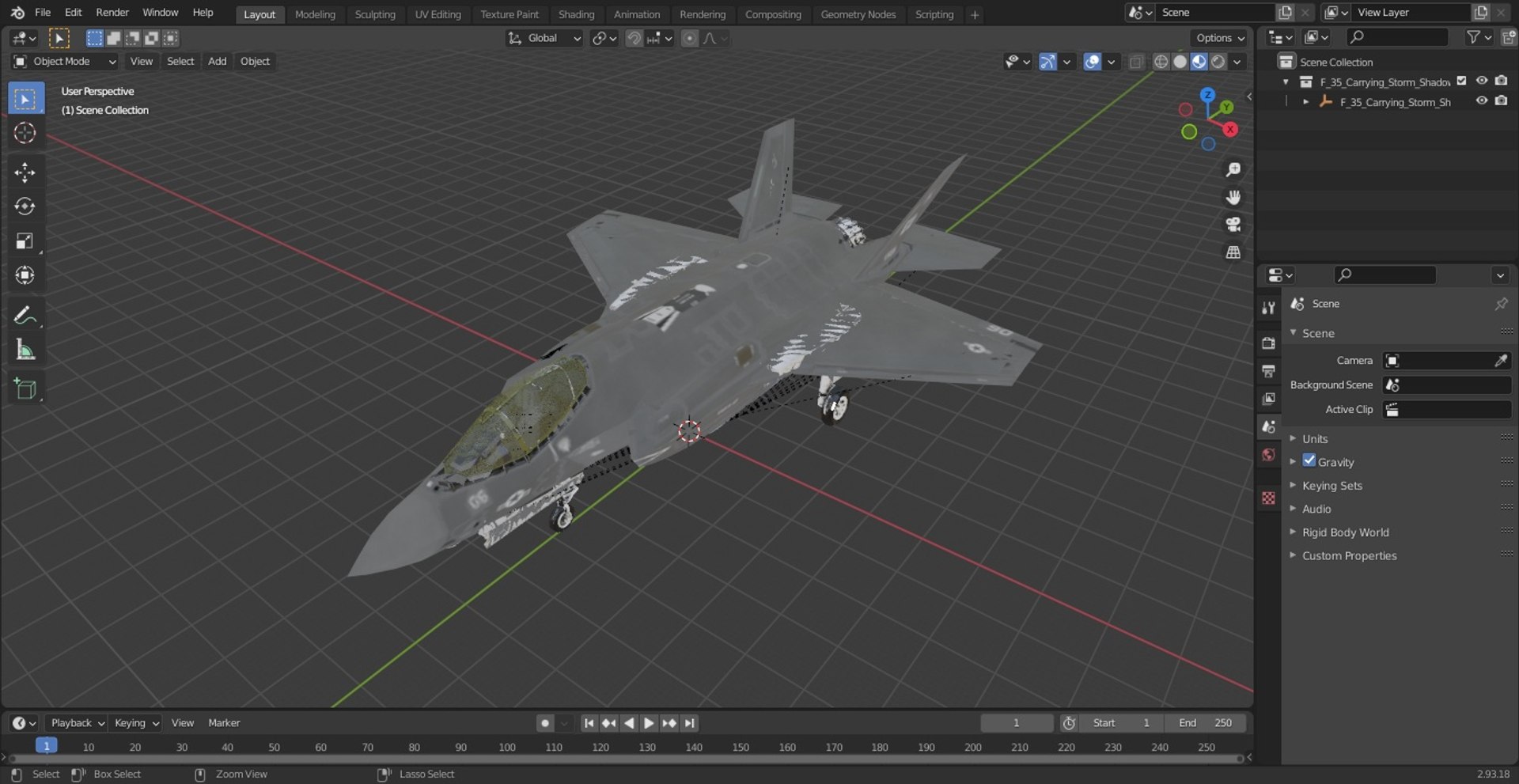Screen dimensions: 1519x784
Task: Open the File menu
Action: click(43, 13)
